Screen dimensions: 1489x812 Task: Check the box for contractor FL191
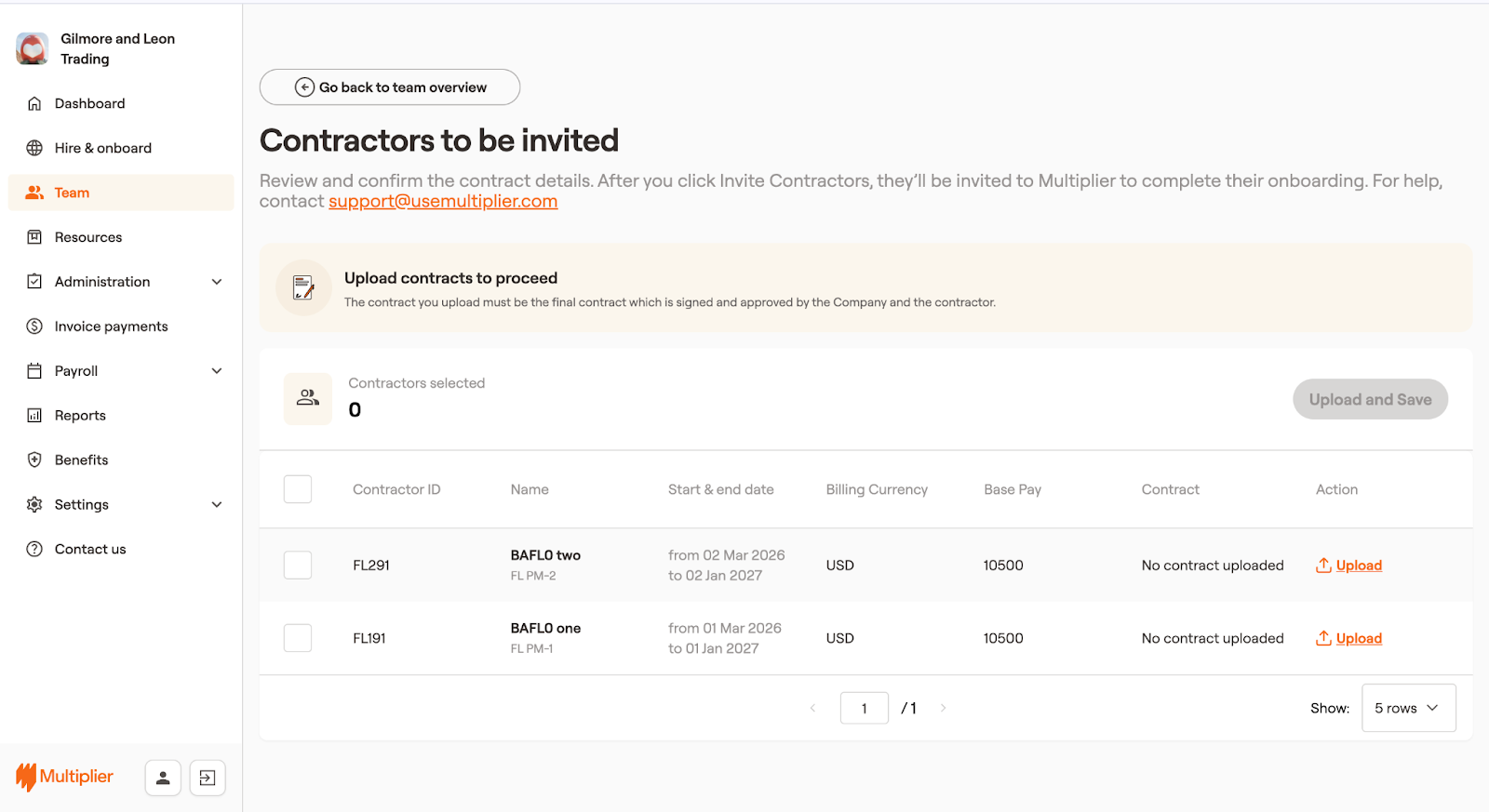coord(298,638)
